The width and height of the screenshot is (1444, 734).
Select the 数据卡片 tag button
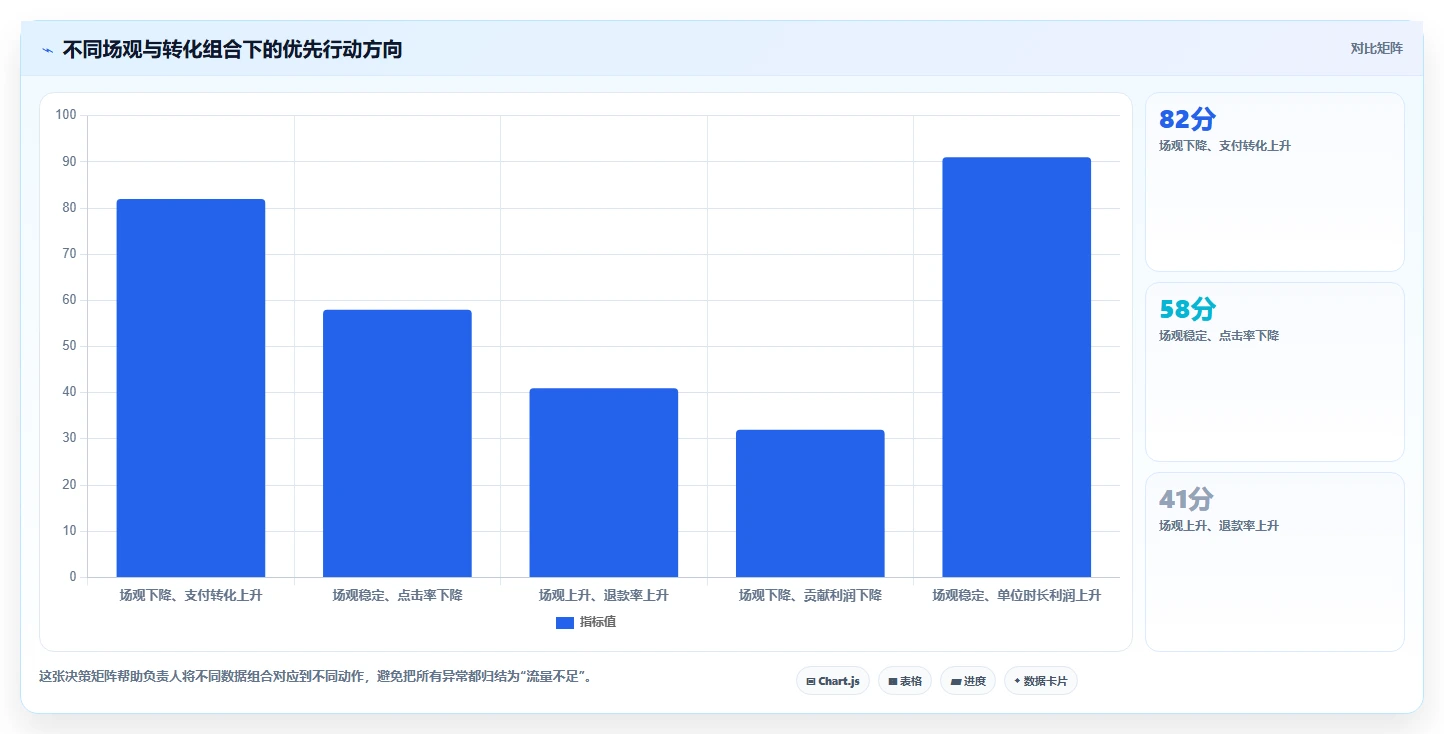click(x=1041, y=681)
